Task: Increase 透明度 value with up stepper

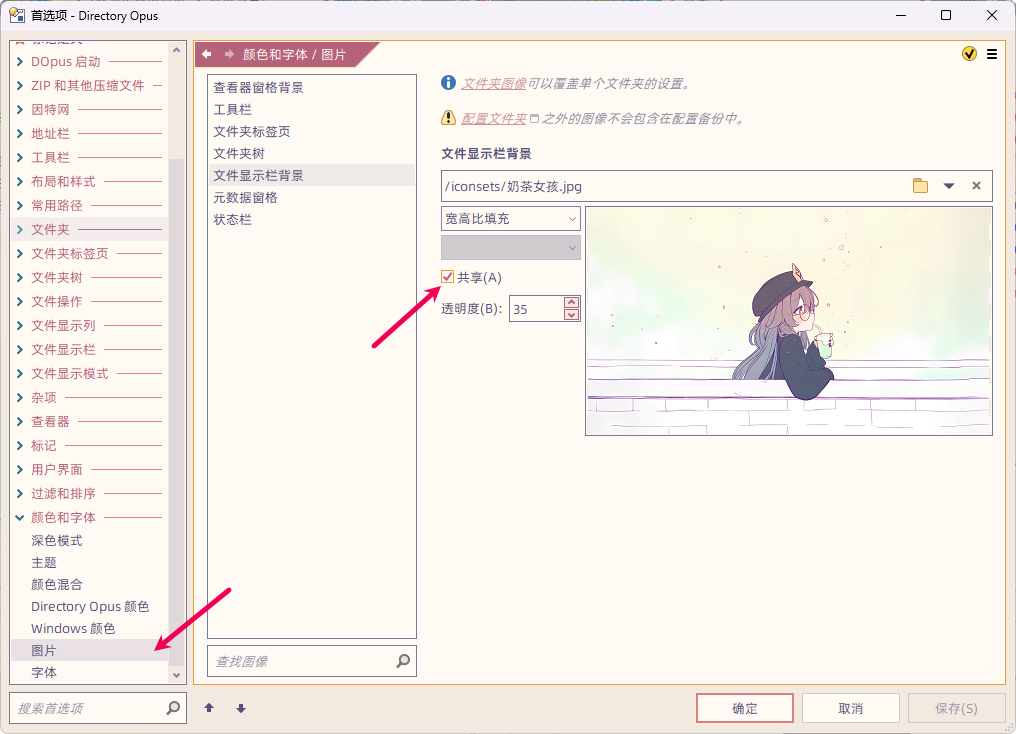Action: point(571,302)
